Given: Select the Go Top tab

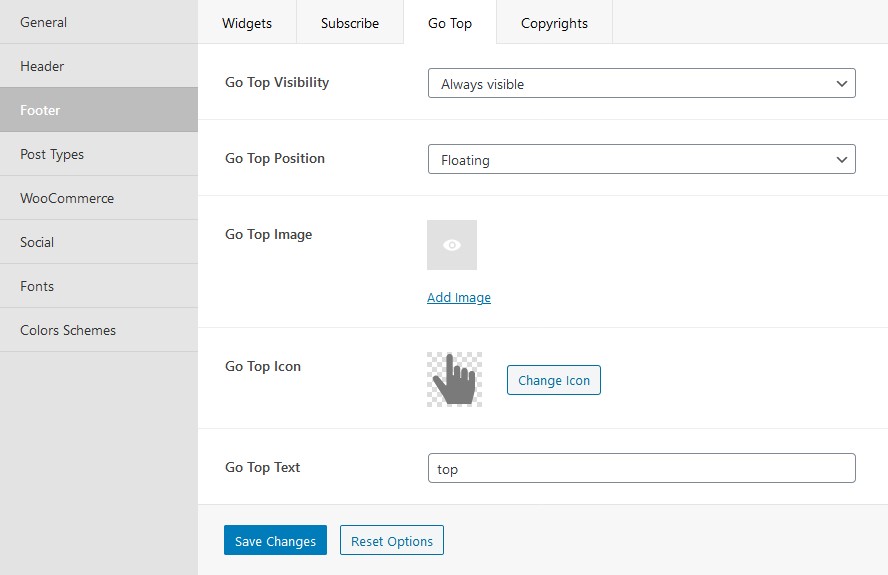Looking at the screenshot, I should [x=450, y=23].
